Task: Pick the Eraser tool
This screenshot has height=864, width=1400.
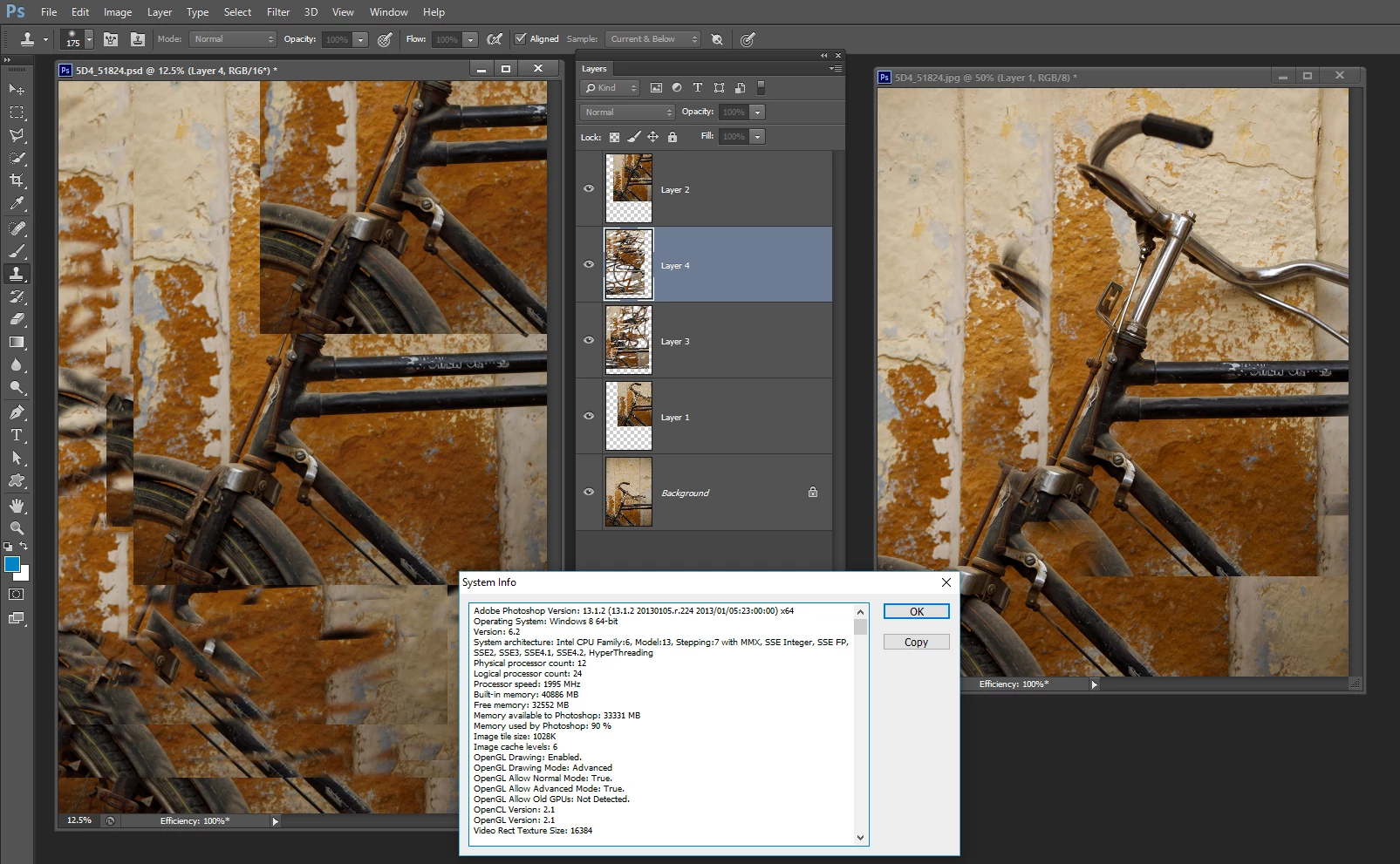Action: [17, 319]
